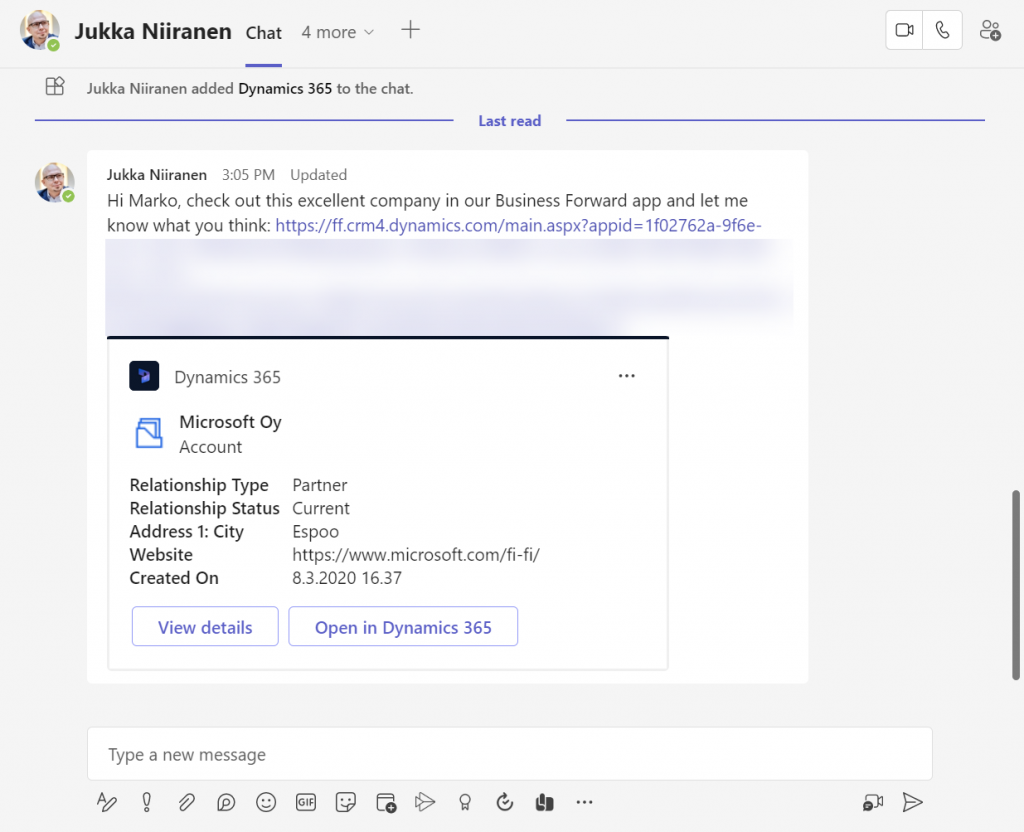Click Jukka Niiranen name above message
1024x832 pixels.
coord(157,174)
